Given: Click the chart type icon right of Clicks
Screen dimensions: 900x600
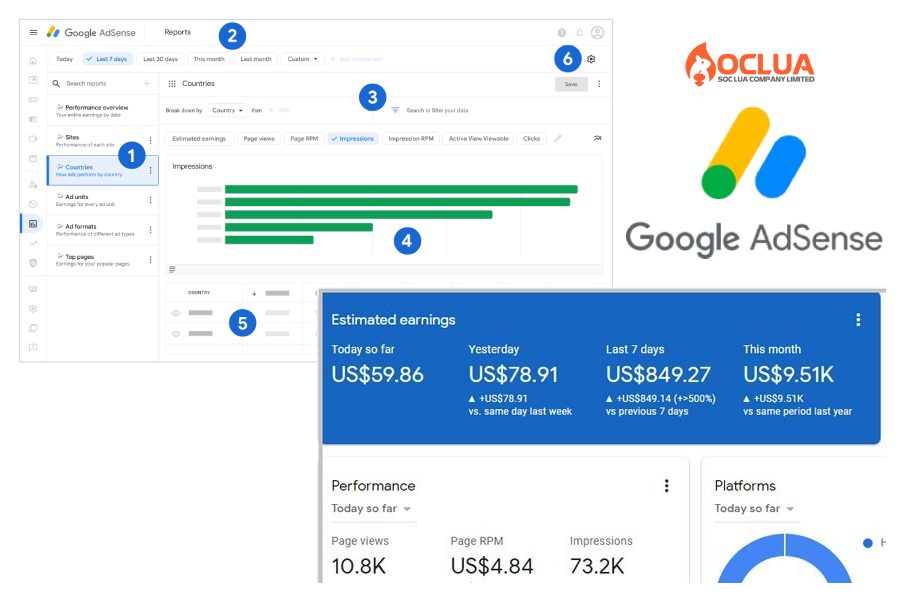Looking at the screenshot, I should (x=598, y=138).
